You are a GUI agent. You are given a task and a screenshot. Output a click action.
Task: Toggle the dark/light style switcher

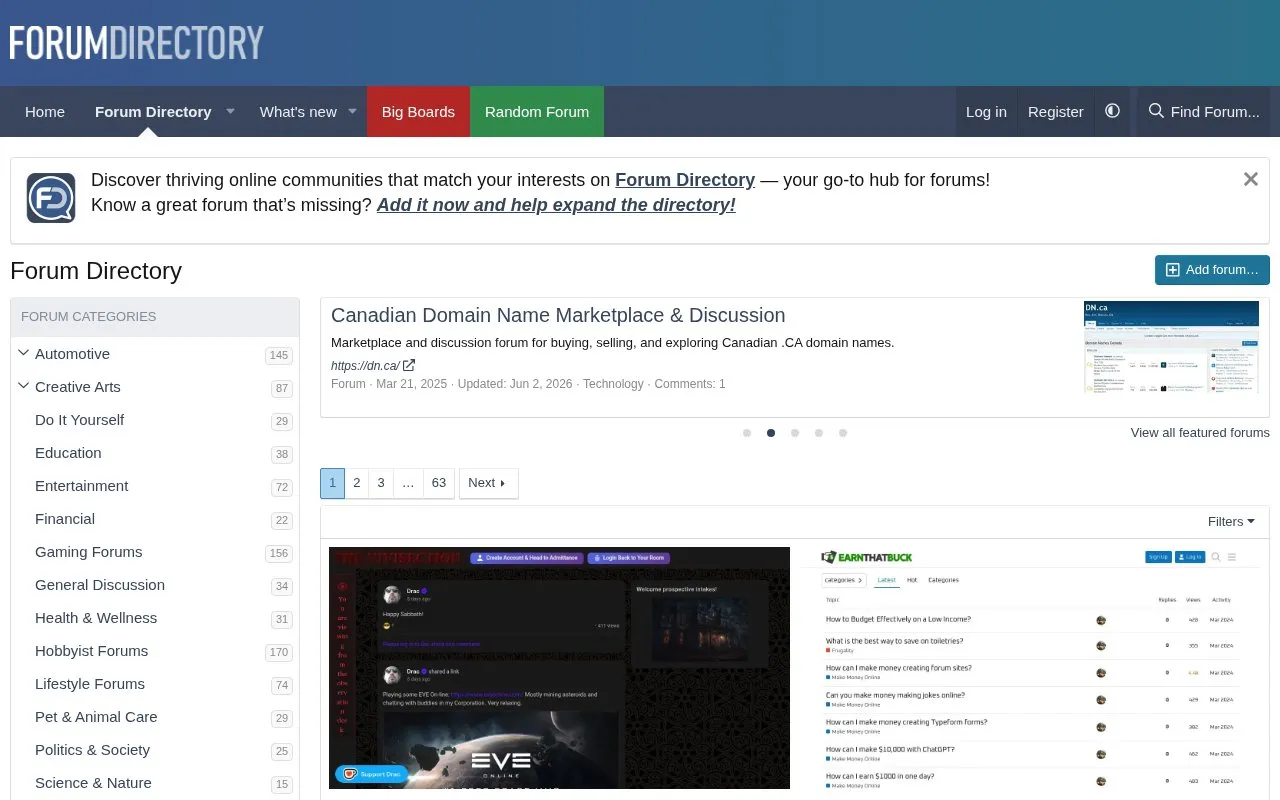point(1112,111)
